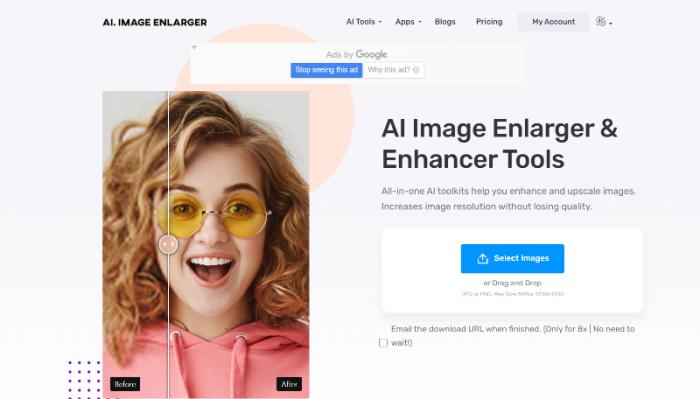Click the Google logo in the ad banner

pos(371,54)
